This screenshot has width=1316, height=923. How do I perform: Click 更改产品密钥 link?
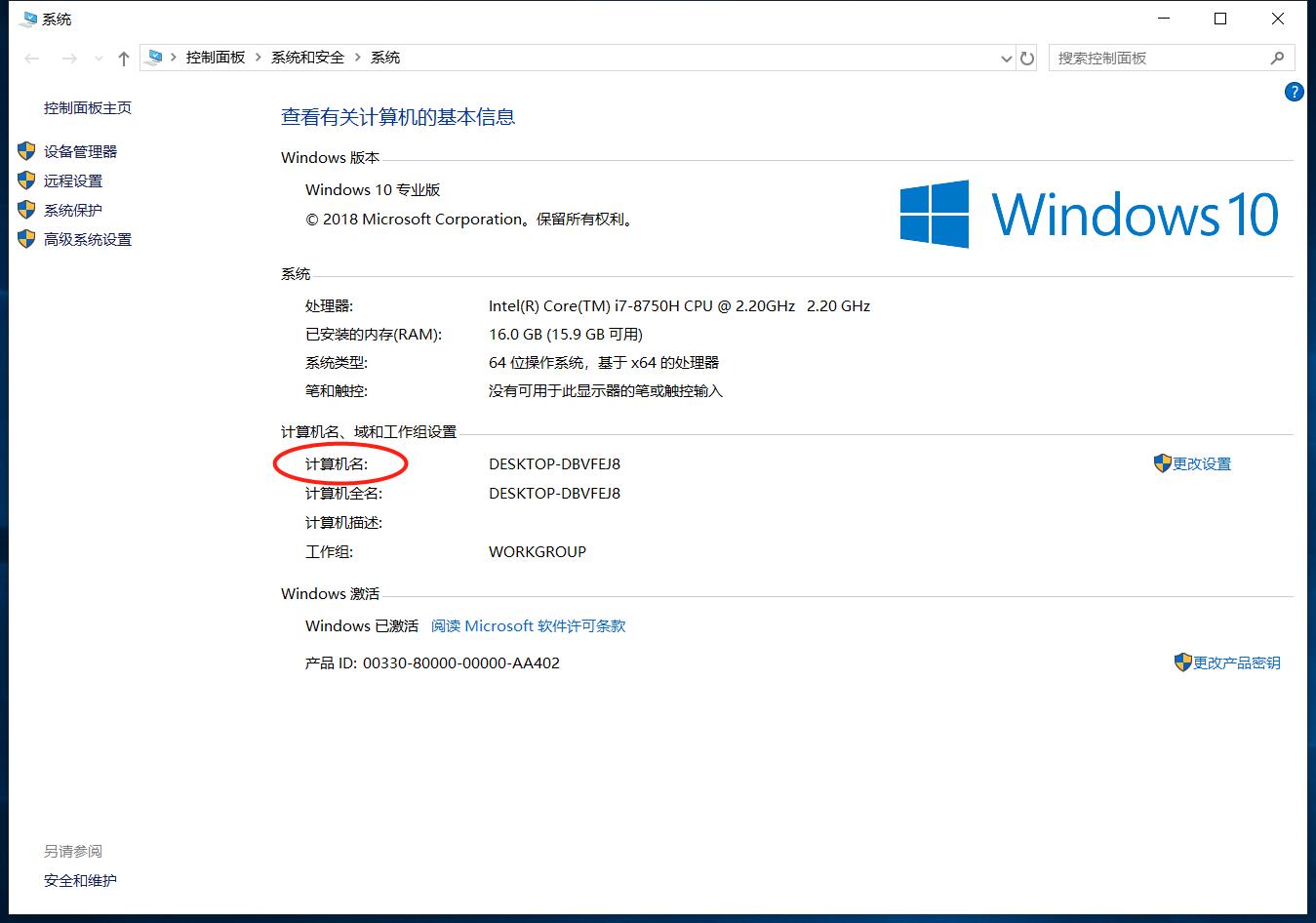pos(1236,663)
